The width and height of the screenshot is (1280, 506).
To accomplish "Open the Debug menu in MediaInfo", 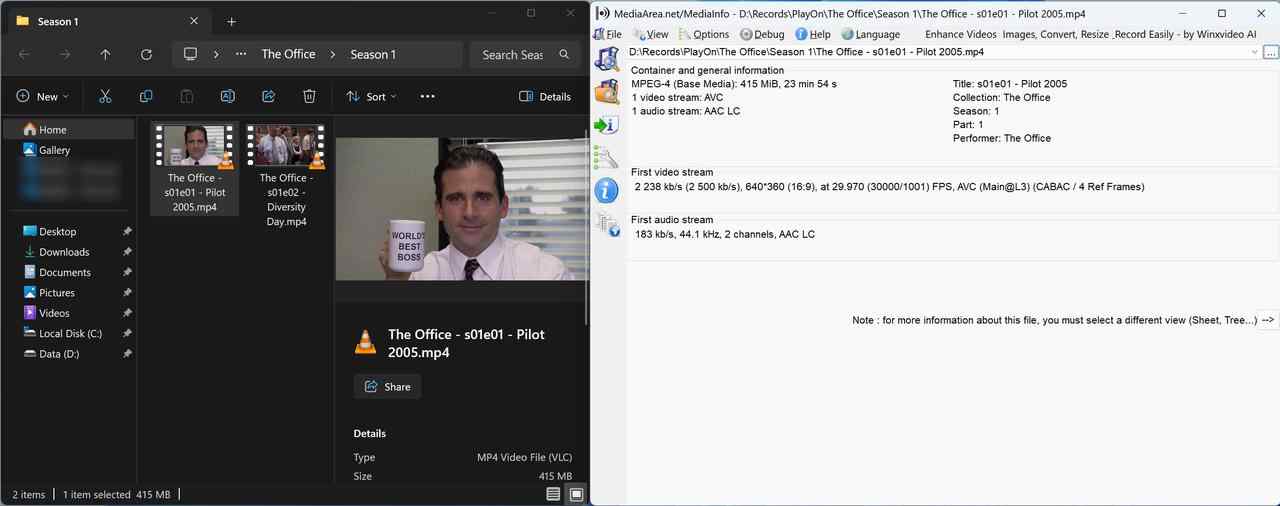I will tap(762, 34).
